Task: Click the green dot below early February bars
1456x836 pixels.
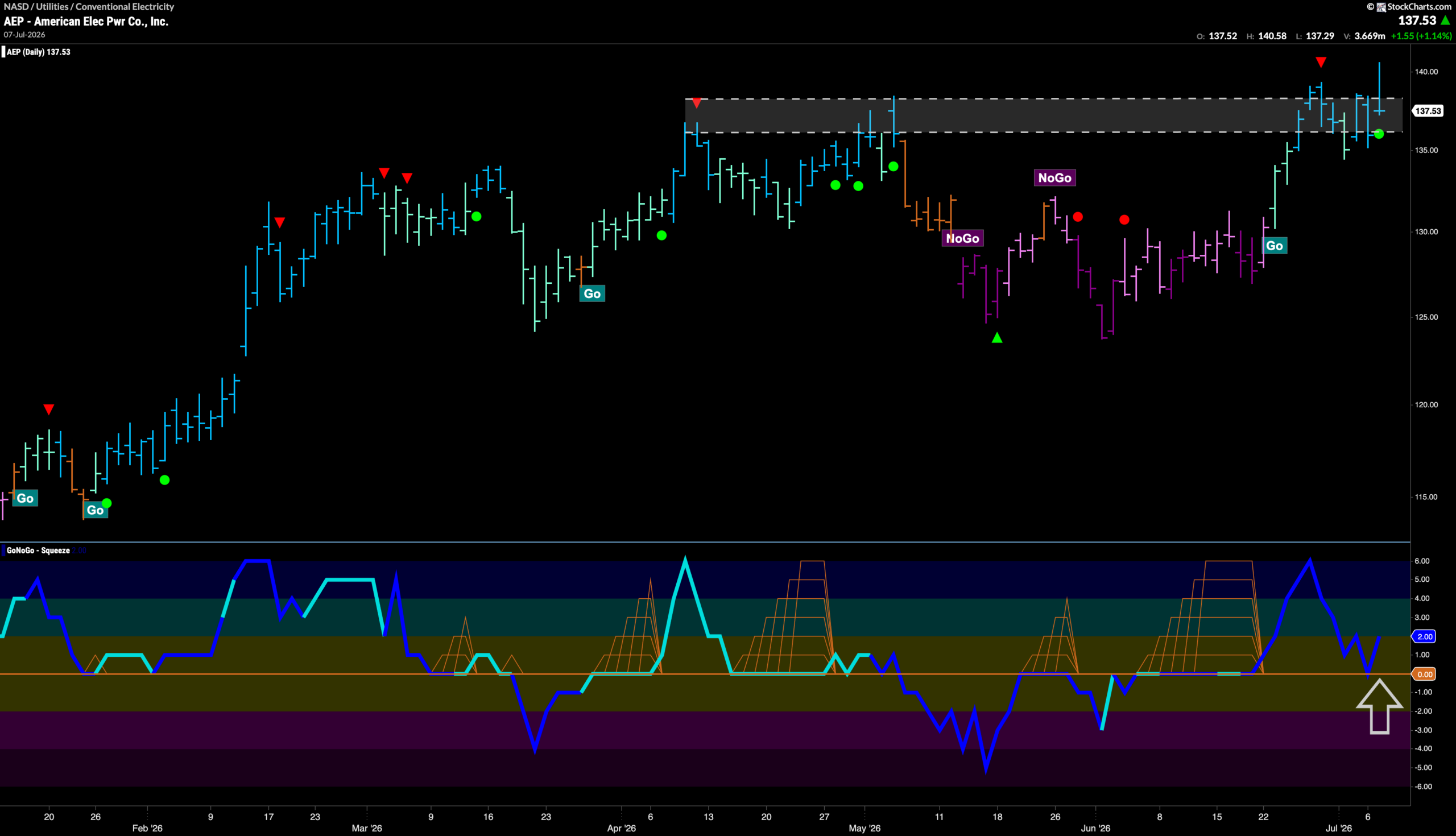Action: pyautogui.click(x=164, y=479)
